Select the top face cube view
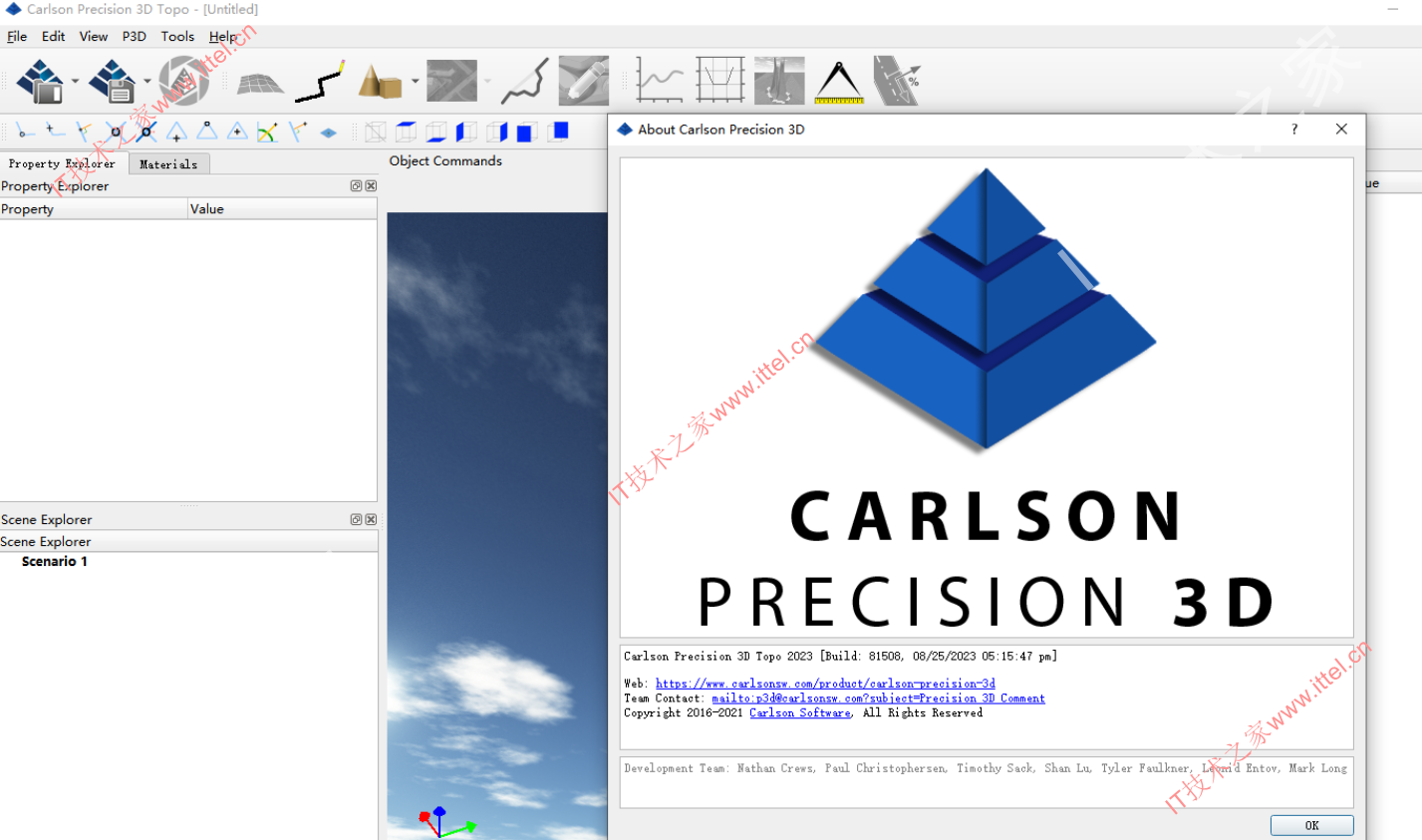This screenshot has width=1422, height=840. (x=406, y=132)
